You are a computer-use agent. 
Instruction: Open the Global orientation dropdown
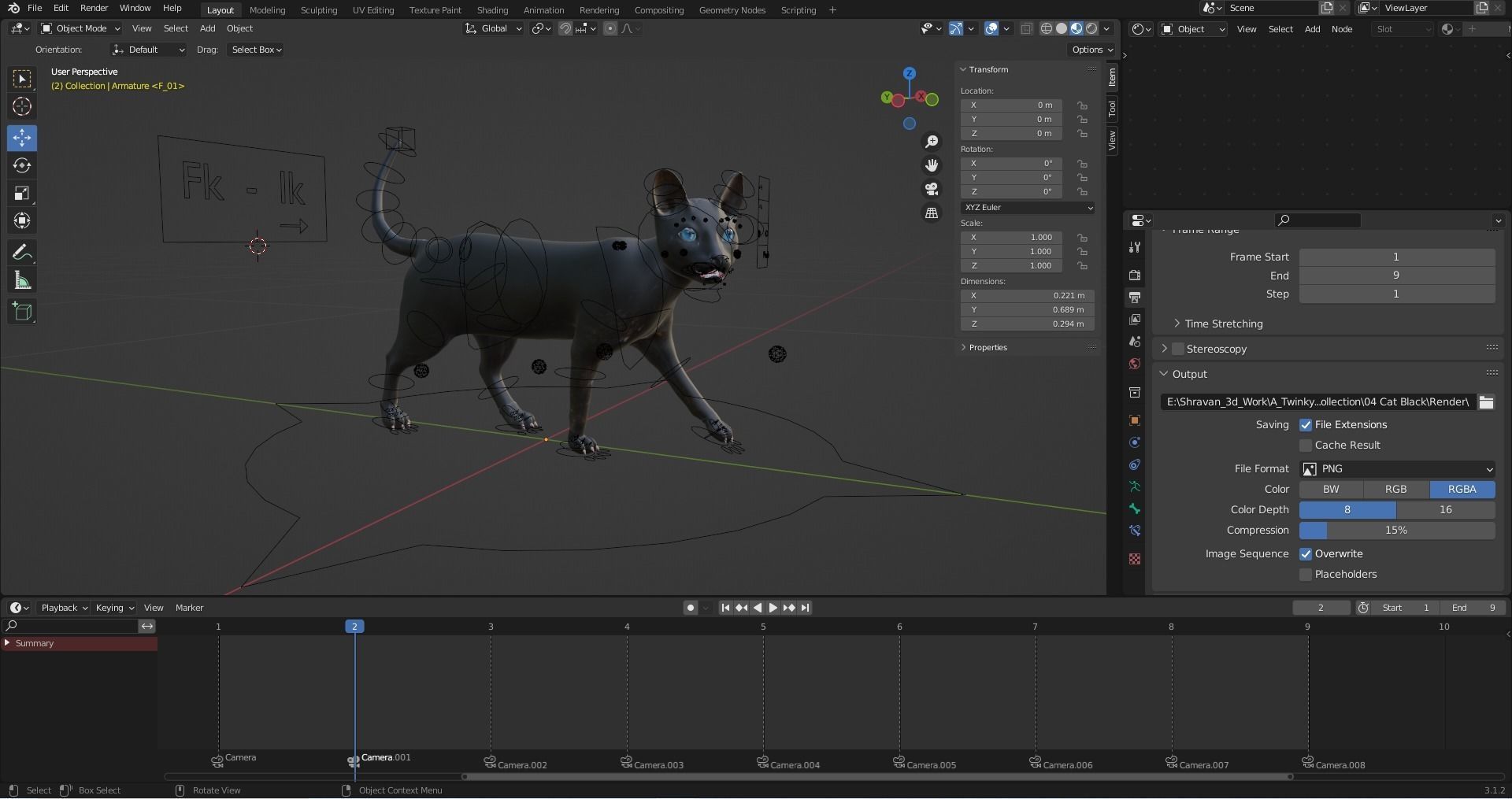tap(494, 28)
